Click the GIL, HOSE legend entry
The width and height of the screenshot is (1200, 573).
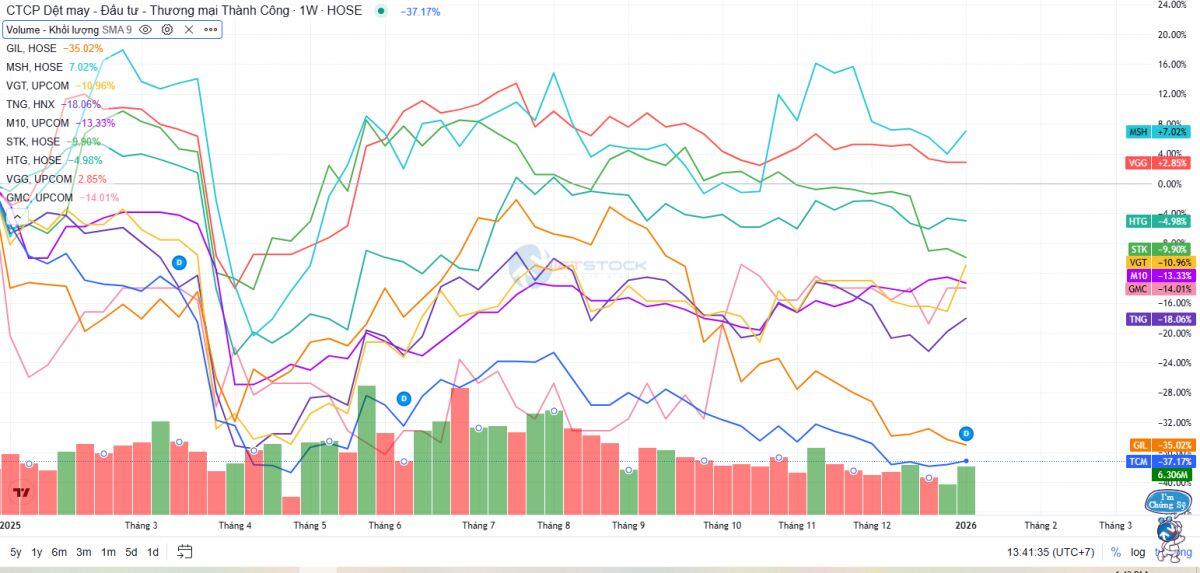pos(31,48)
